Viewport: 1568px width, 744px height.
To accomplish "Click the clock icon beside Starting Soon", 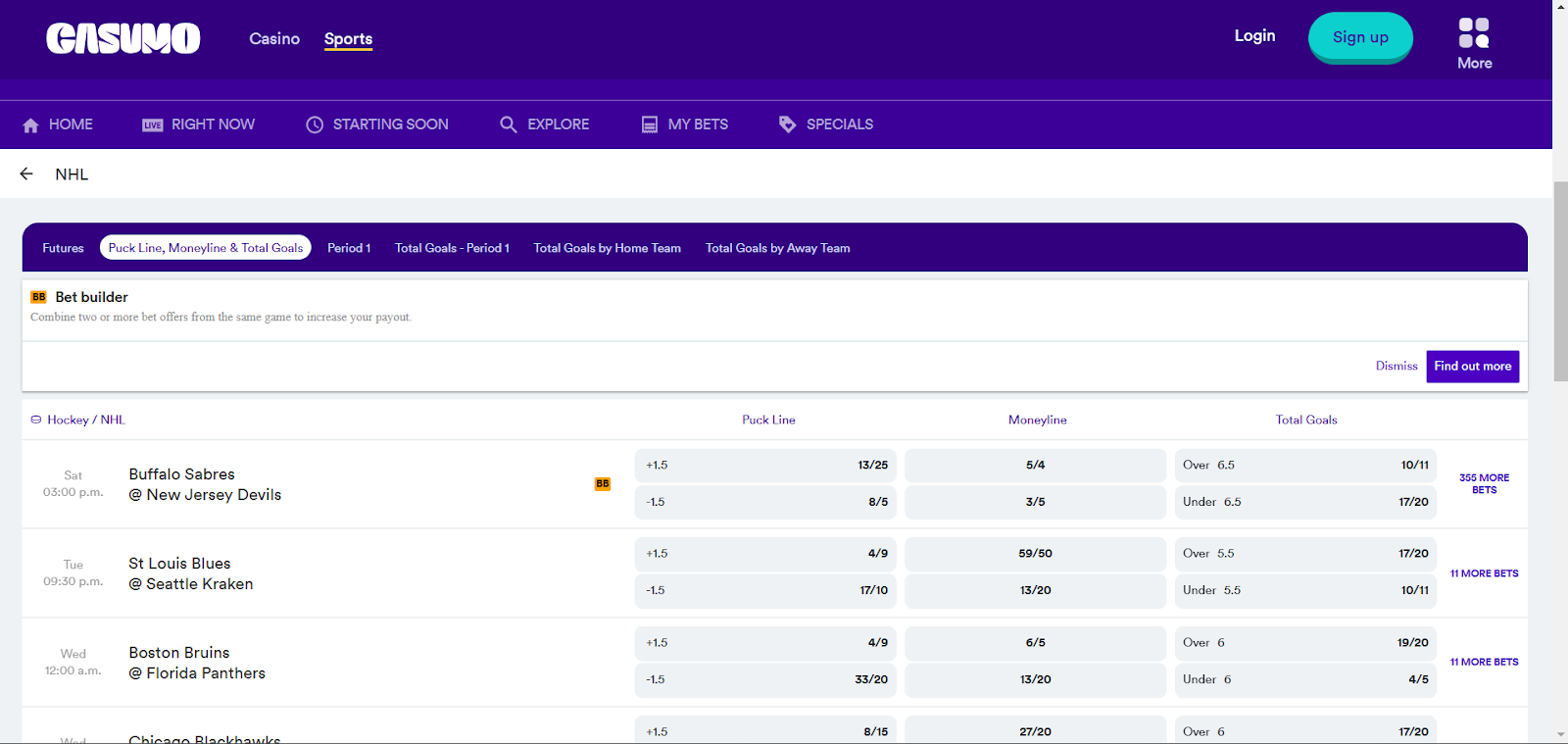I will point(315,124).
